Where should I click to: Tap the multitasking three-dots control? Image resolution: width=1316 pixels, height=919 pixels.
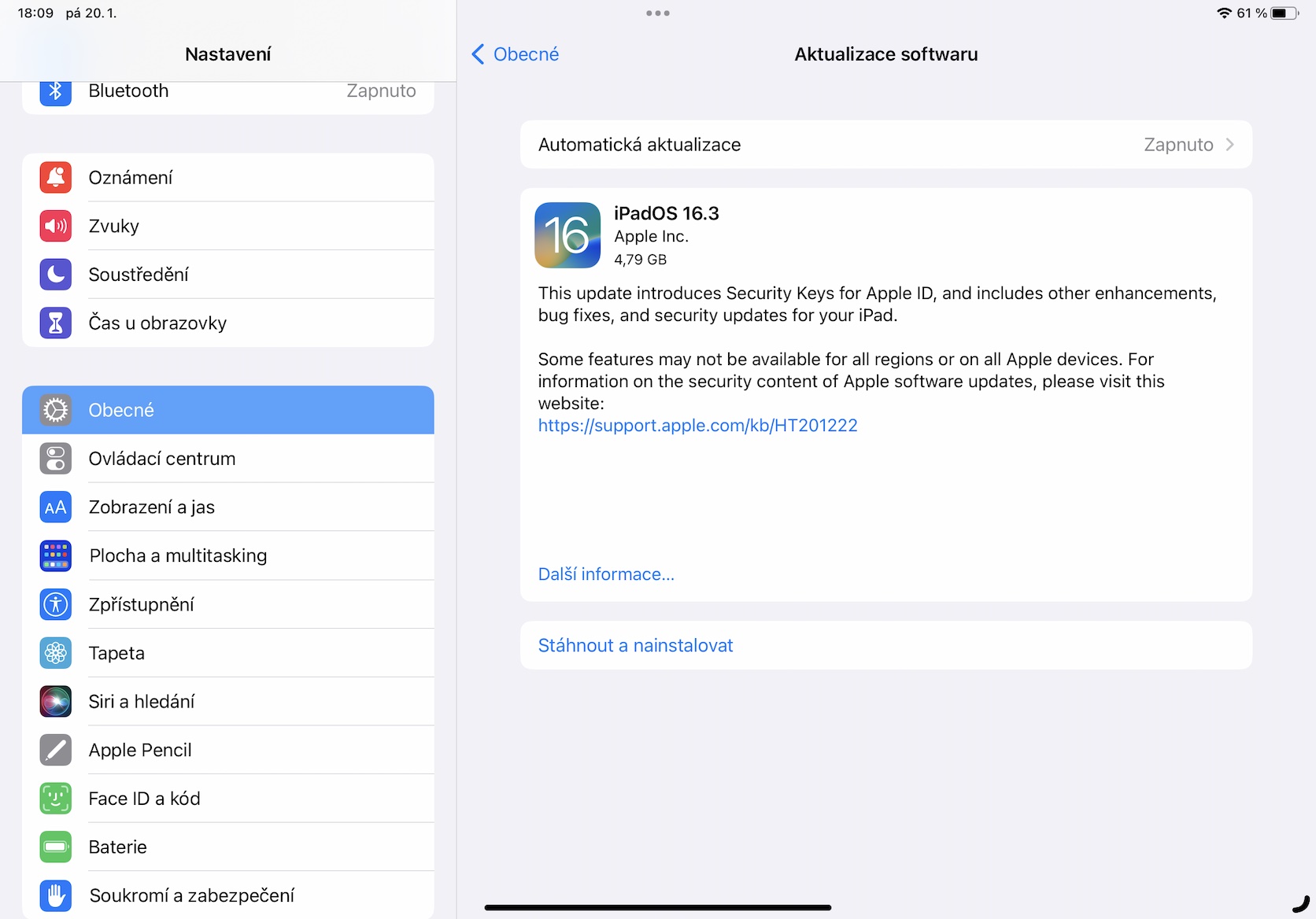657,13
